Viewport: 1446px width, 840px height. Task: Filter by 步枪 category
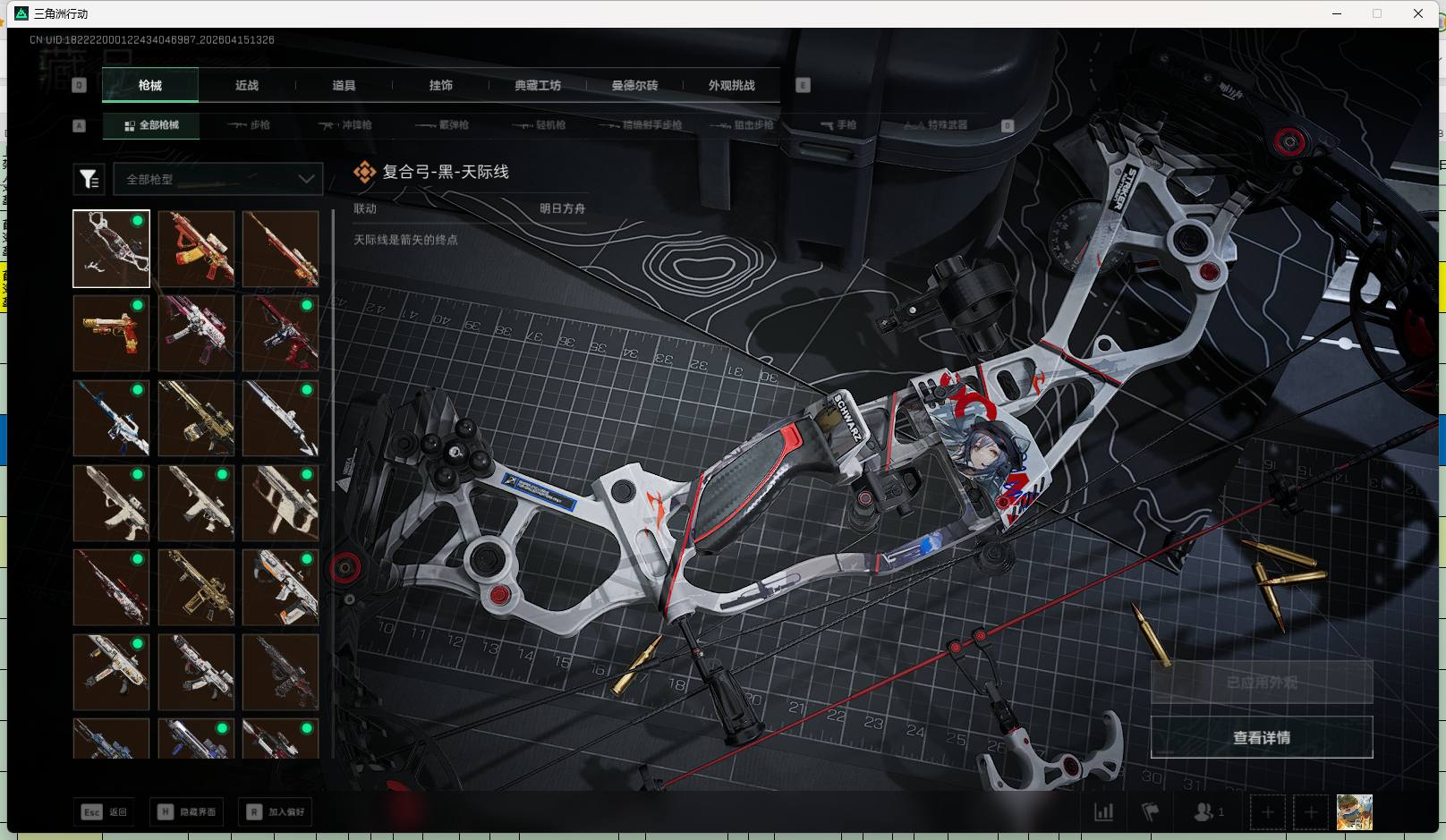click(249, 125)
